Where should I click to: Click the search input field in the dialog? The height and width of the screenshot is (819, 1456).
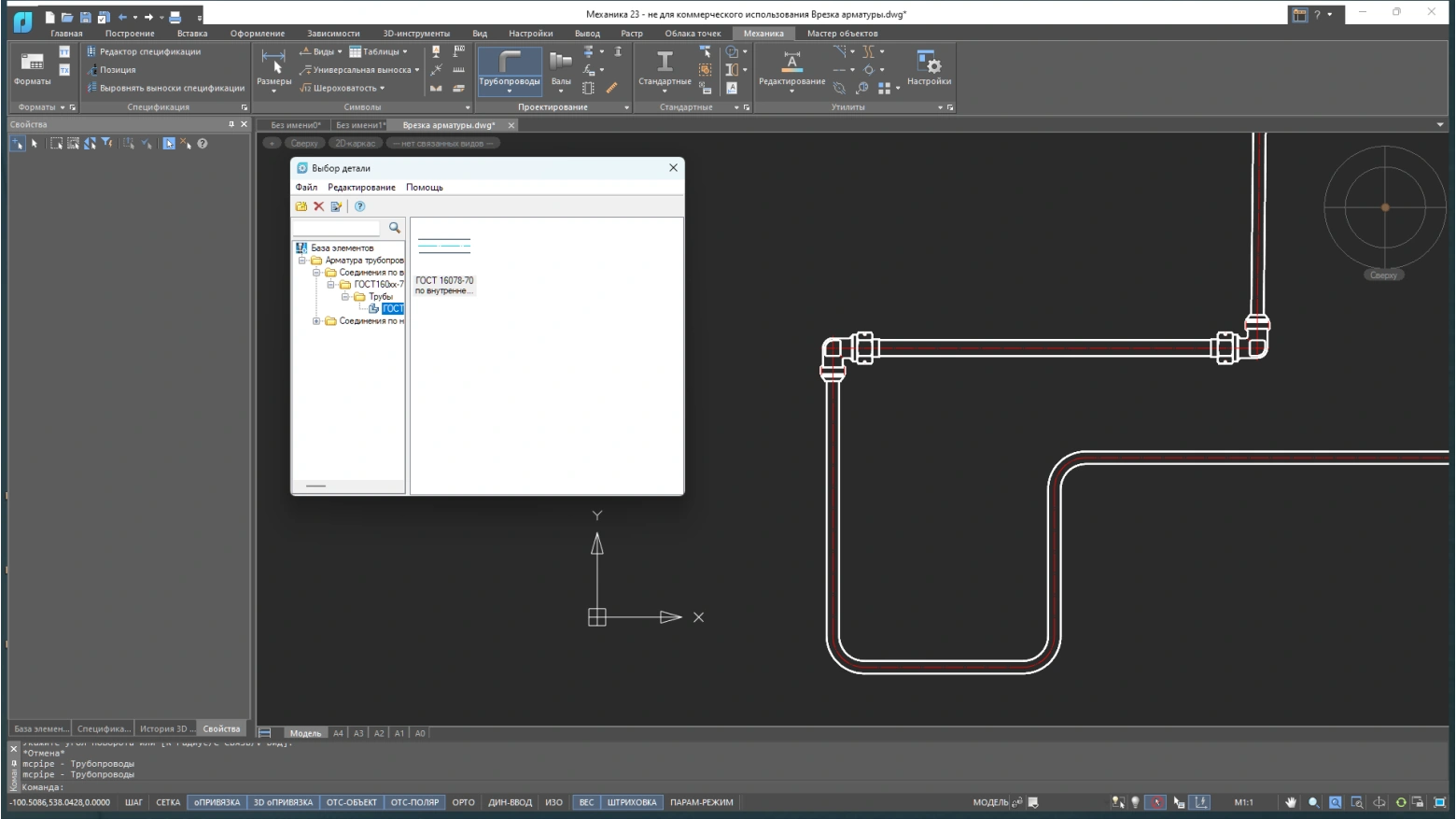(x=337, y=228)
